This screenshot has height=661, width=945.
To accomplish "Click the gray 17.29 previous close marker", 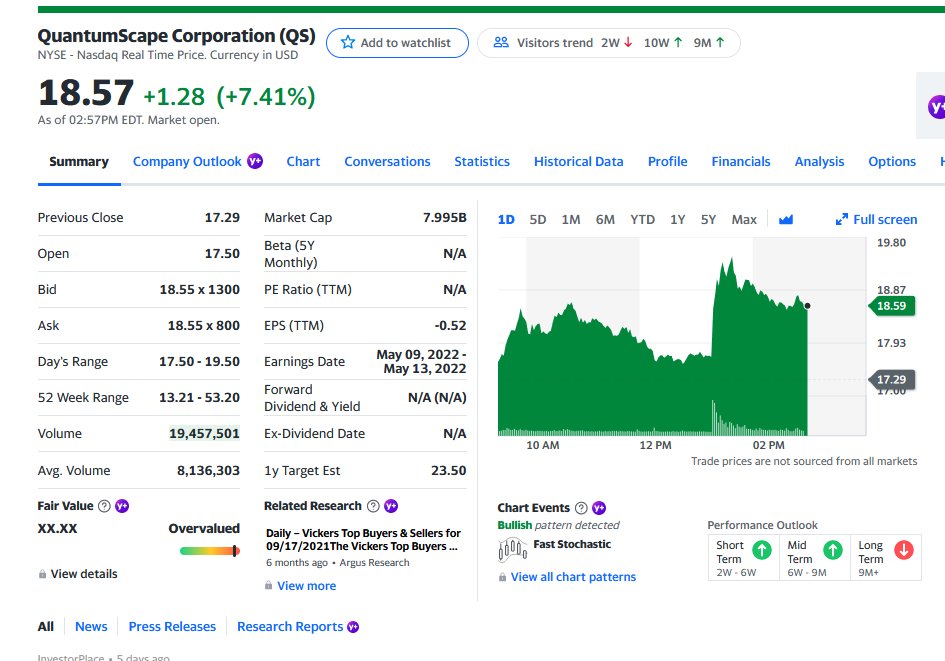I will coord(891,380).
